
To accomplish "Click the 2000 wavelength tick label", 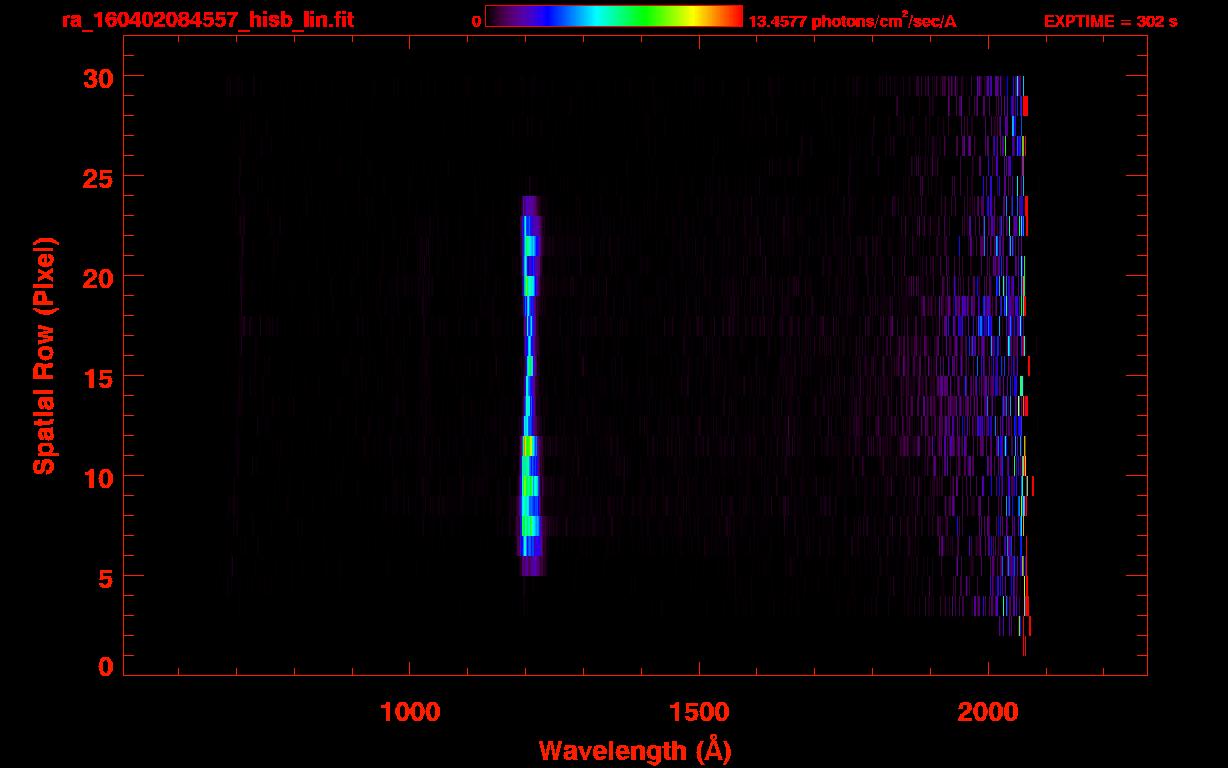I will coord(988,712).
